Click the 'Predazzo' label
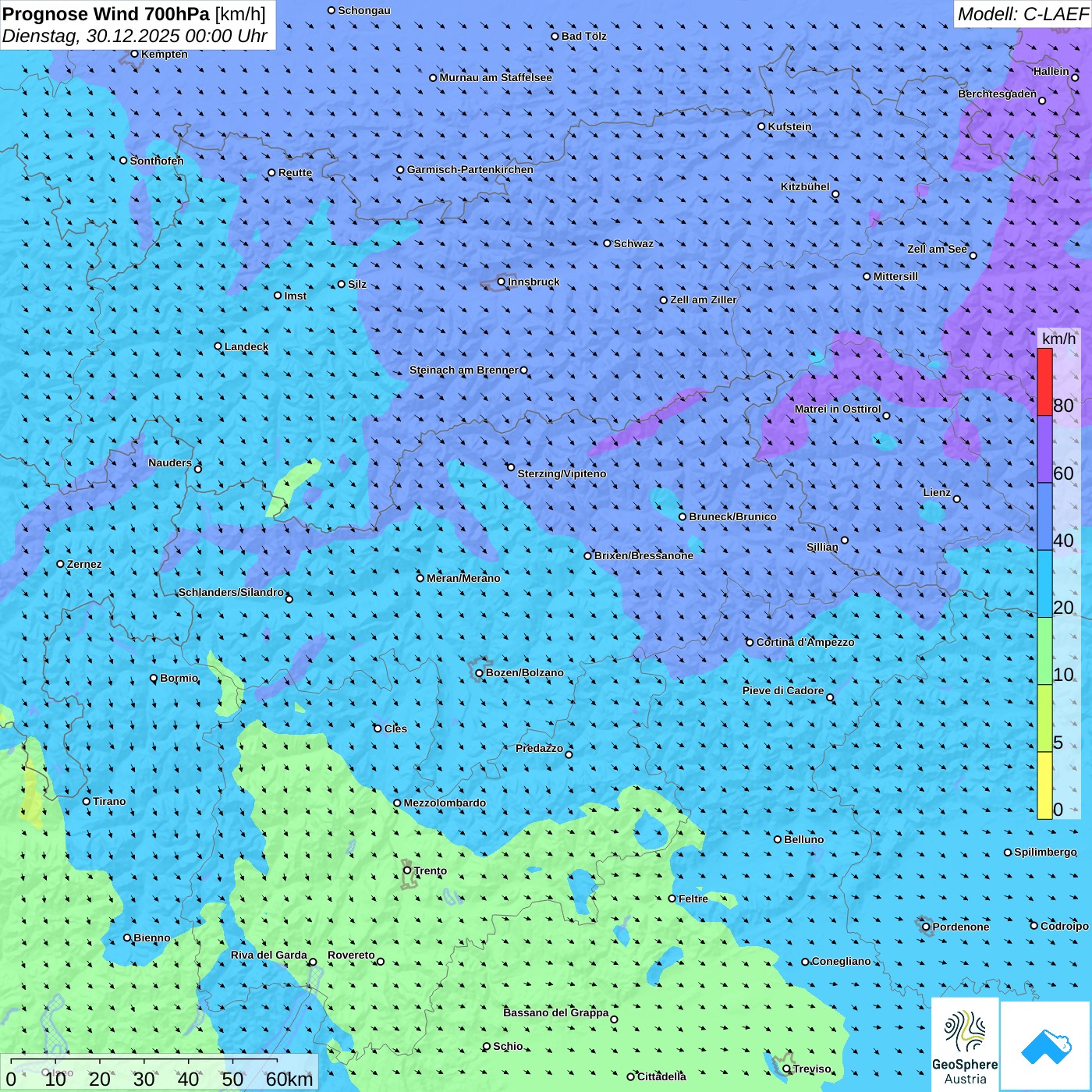1092x1092 pixels. (539, 748)
